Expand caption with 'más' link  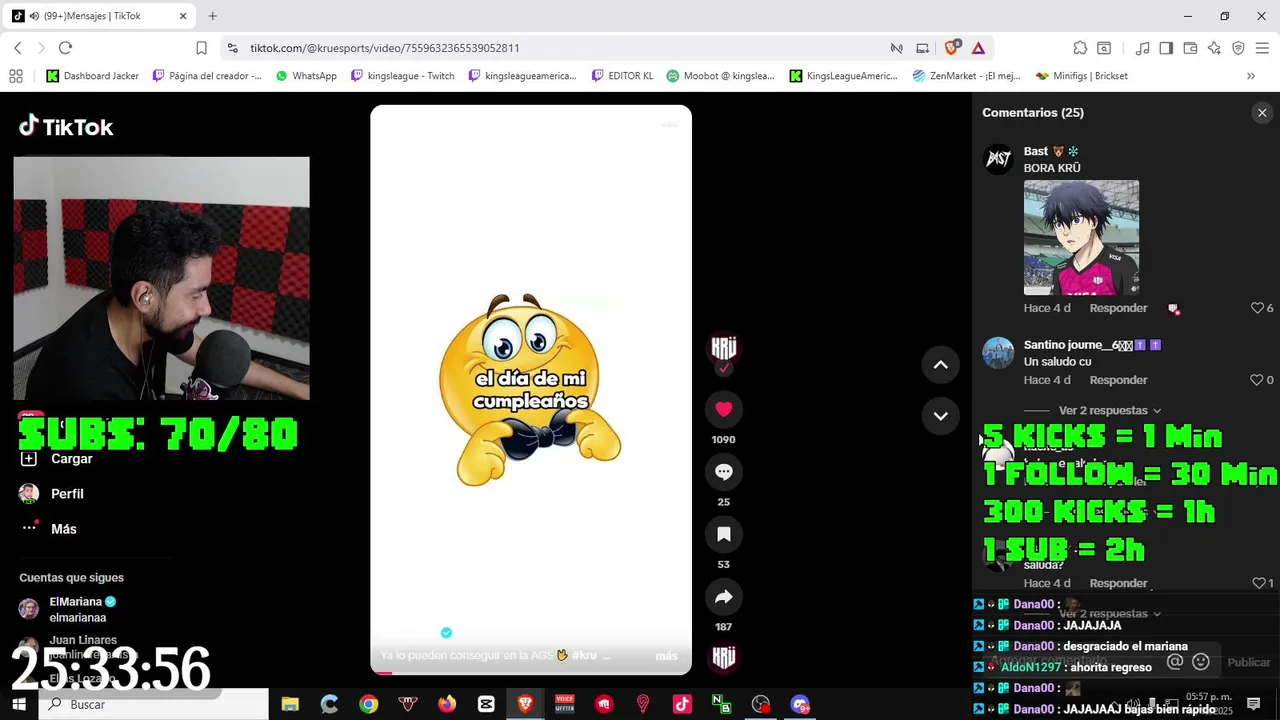(x=666, y=656)
